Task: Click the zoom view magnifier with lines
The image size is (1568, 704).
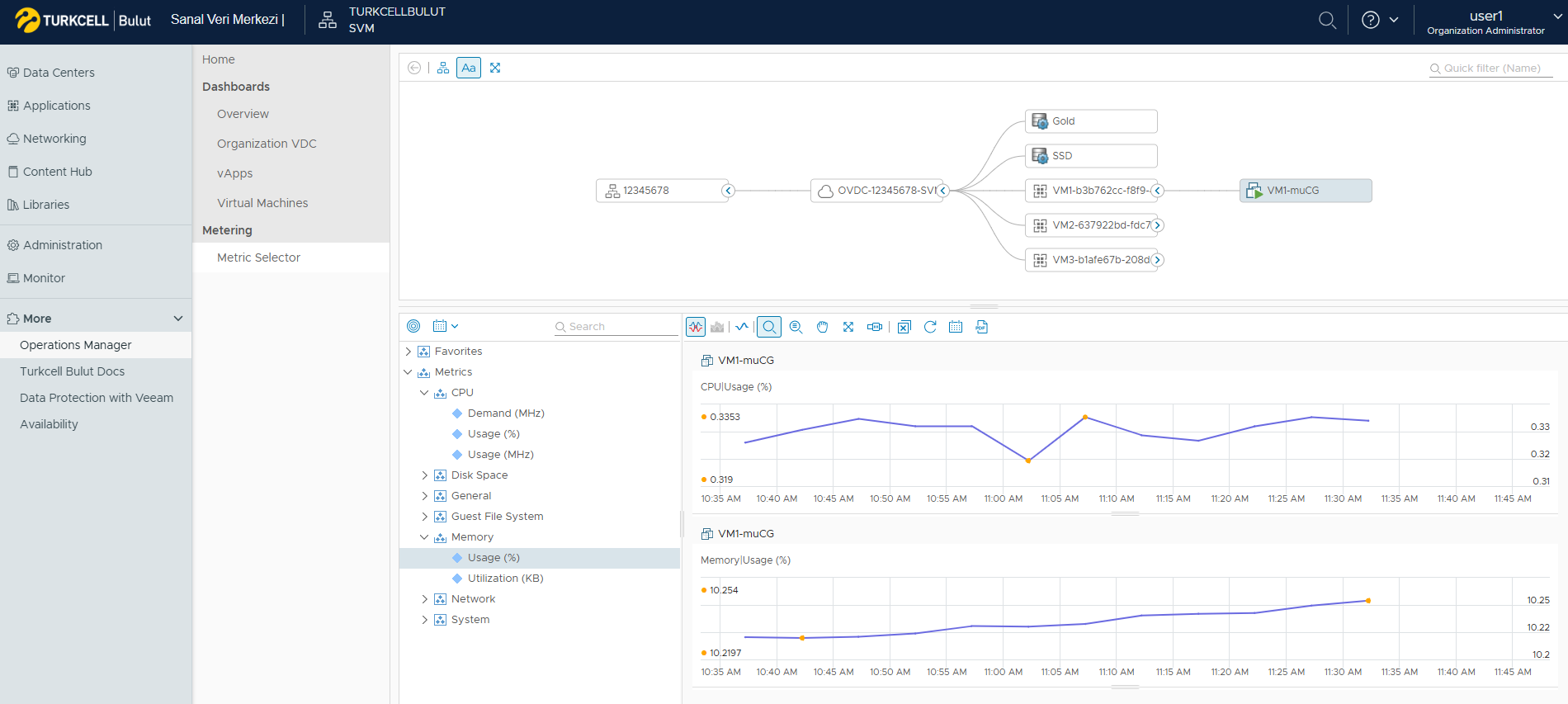Action: 796,327
